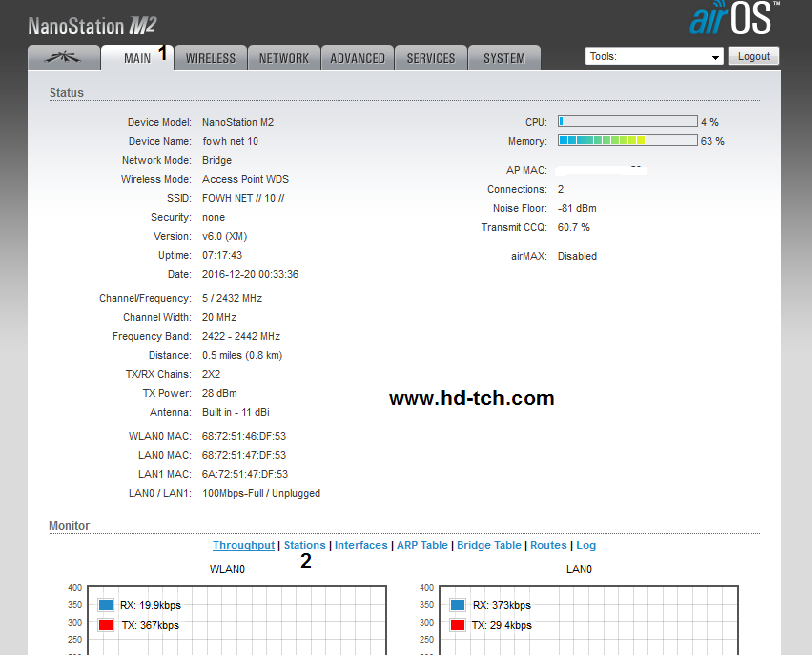Open the ARP Table link
This screenshot has width=812, height=655.
click(x=422, y=545)
